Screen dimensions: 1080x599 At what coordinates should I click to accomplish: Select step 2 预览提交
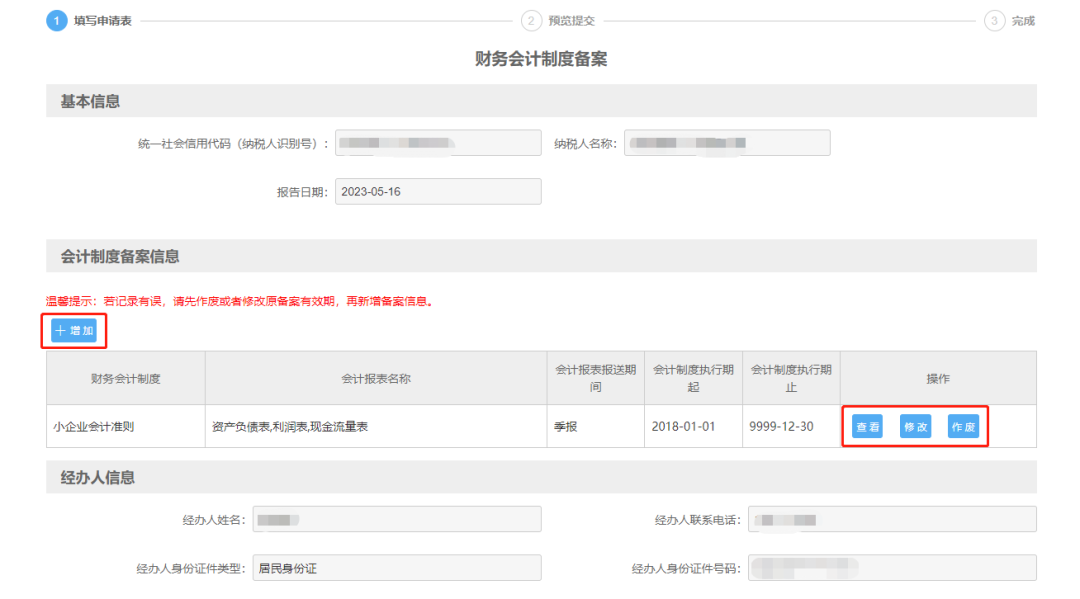(559, 21)
